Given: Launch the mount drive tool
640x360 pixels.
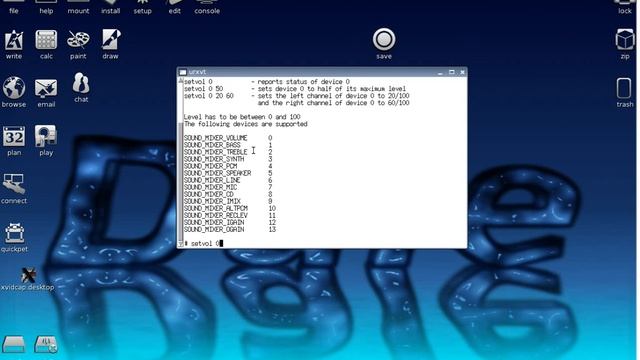Looking at the screenshot, I should coord(78,6).
